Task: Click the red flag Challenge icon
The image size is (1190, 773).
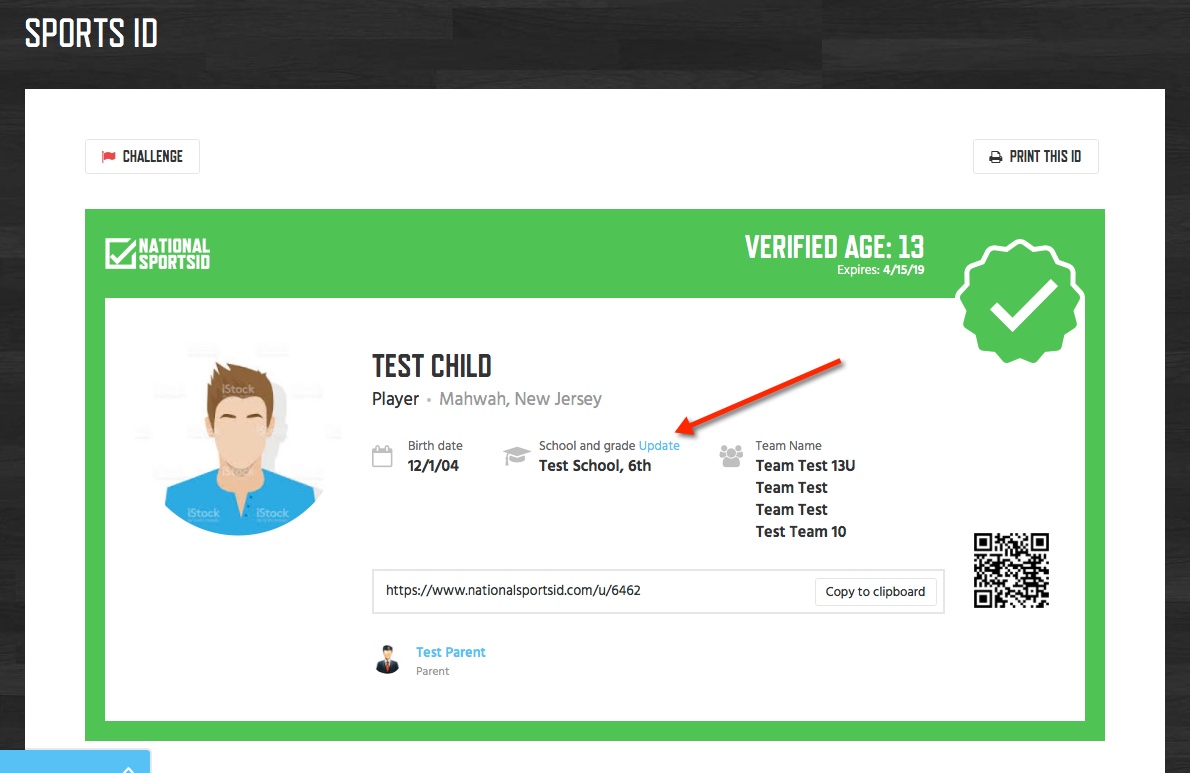Action: click(109, 156)
